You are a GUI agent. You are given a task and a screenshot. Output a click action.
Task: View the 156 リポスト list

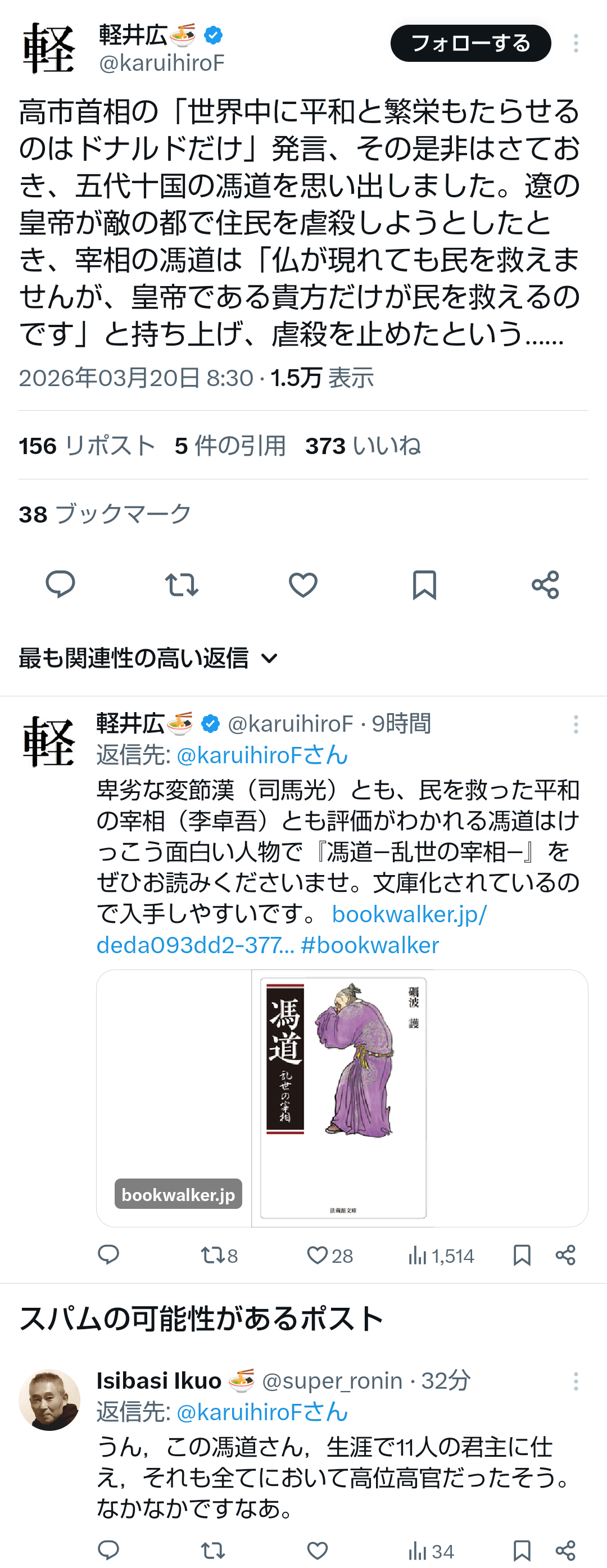click(87, 446)
